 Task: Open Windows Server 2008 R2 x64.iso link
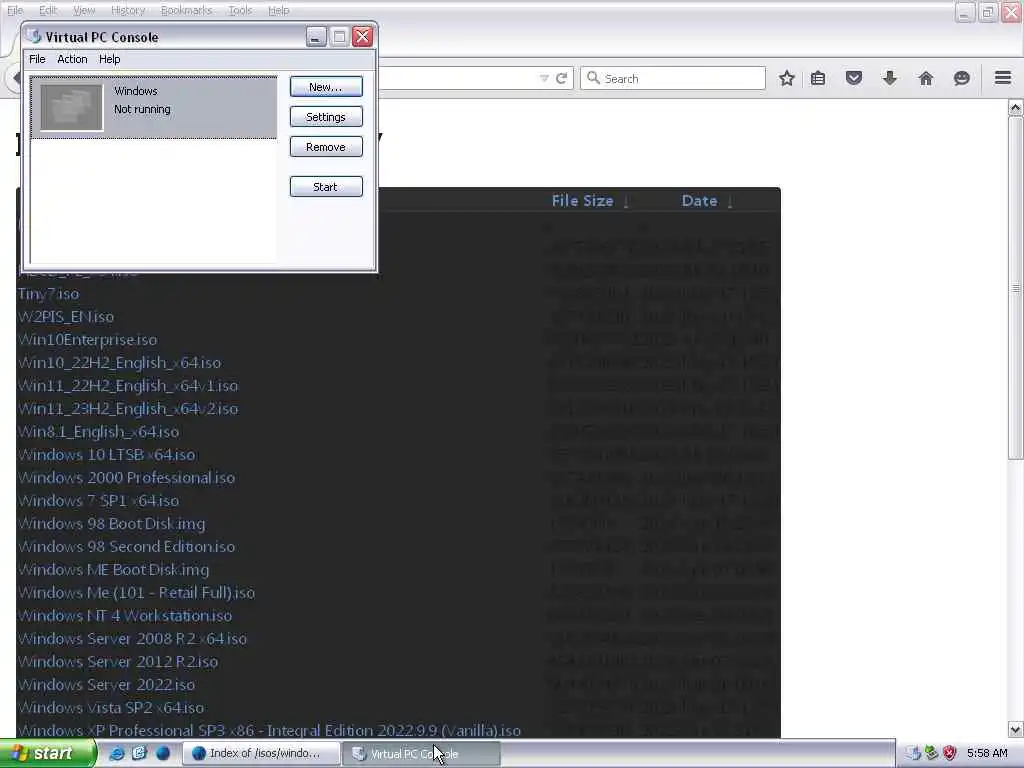point(133,639)
